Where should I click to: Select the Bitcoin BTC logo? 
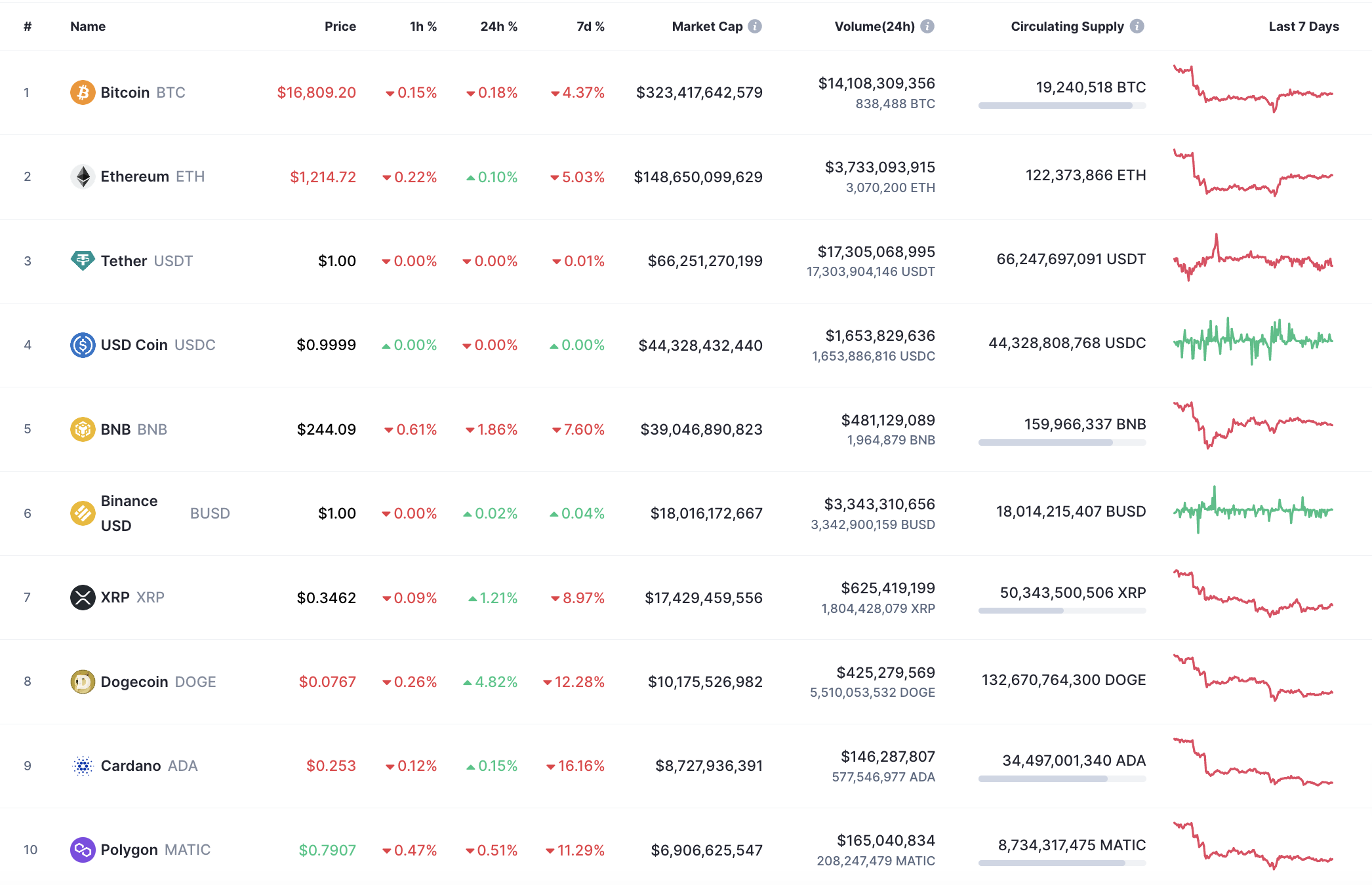[x=83, y=92]
